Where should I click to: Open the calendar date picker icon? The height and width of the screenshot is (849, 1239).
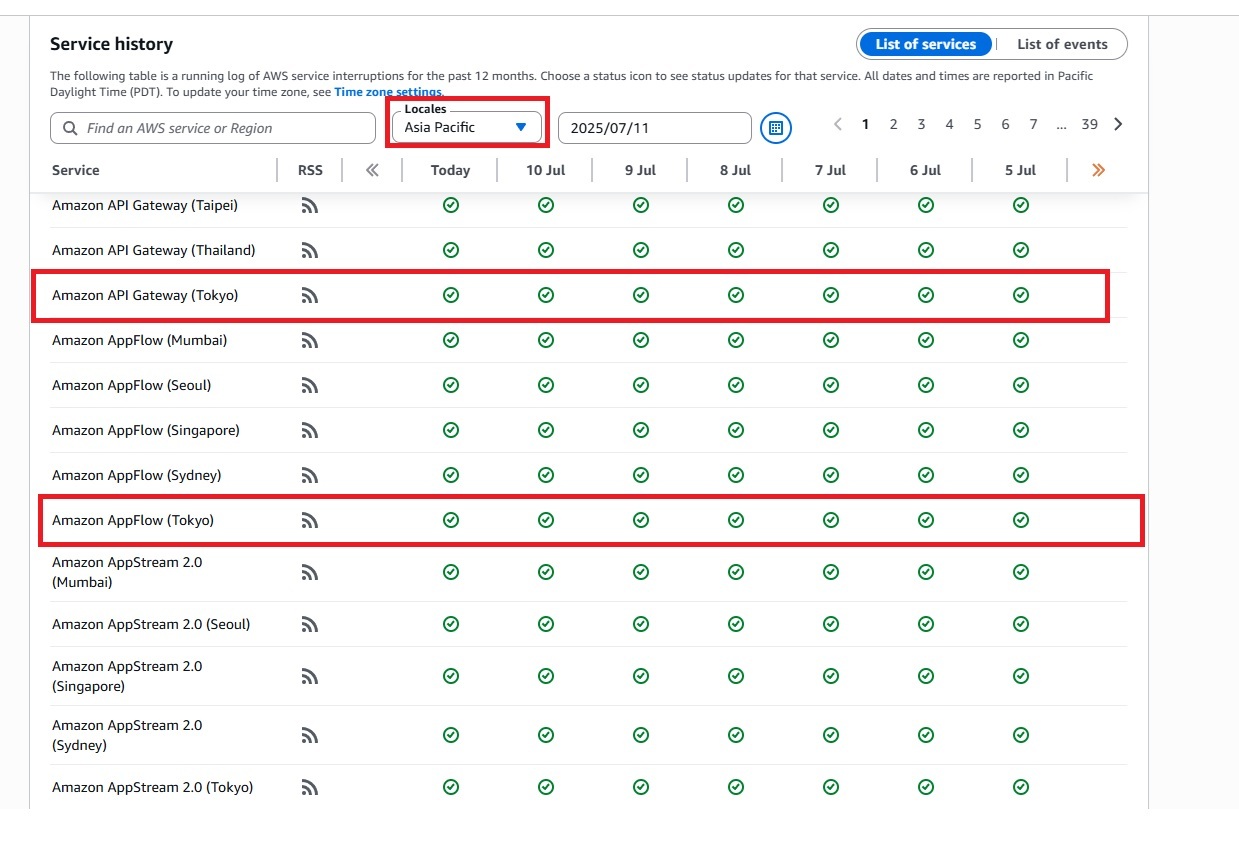coord(776,128)
